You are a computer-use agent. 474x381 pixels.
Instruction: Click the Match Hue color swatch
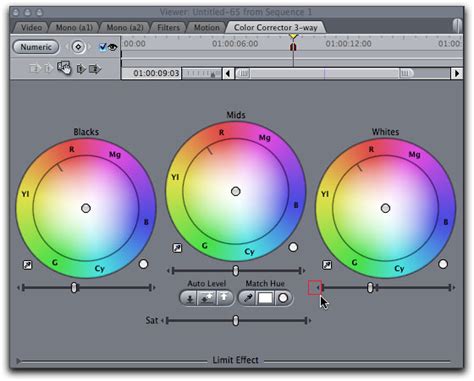click(265, 298)
